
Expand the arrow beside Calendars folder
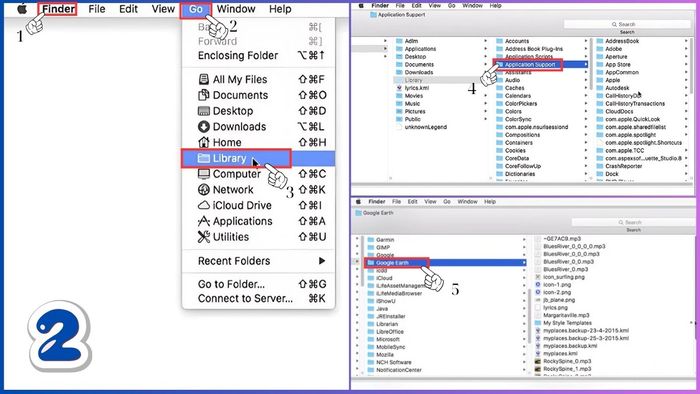click(x=586, y=96)
